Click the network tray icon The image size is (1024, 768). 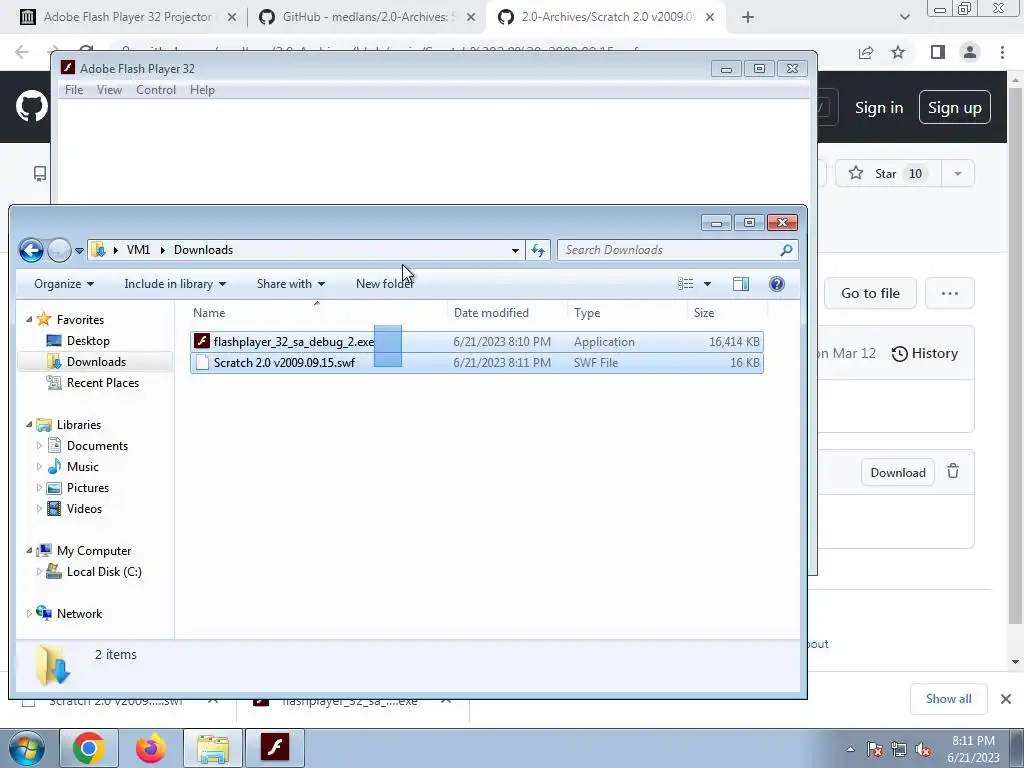pyautogui.click(x=899, y=750)
